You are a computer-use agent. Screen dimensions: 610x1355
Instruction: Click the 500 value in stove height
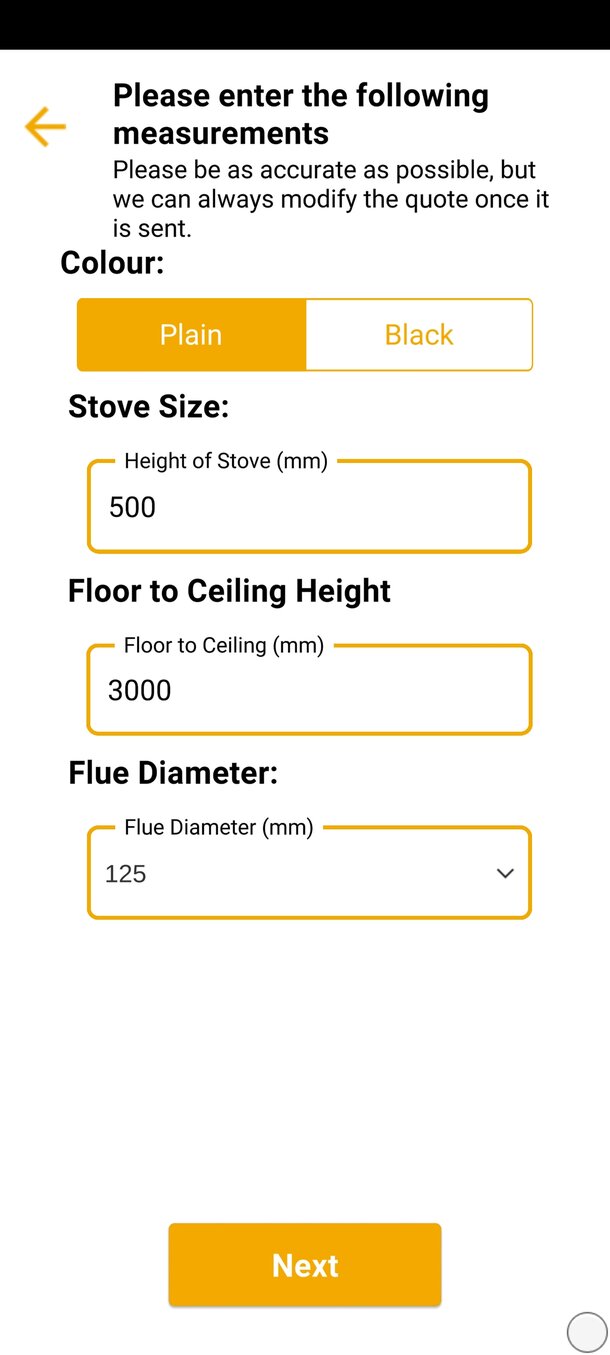pyautogui.click(x=133, y=507)
